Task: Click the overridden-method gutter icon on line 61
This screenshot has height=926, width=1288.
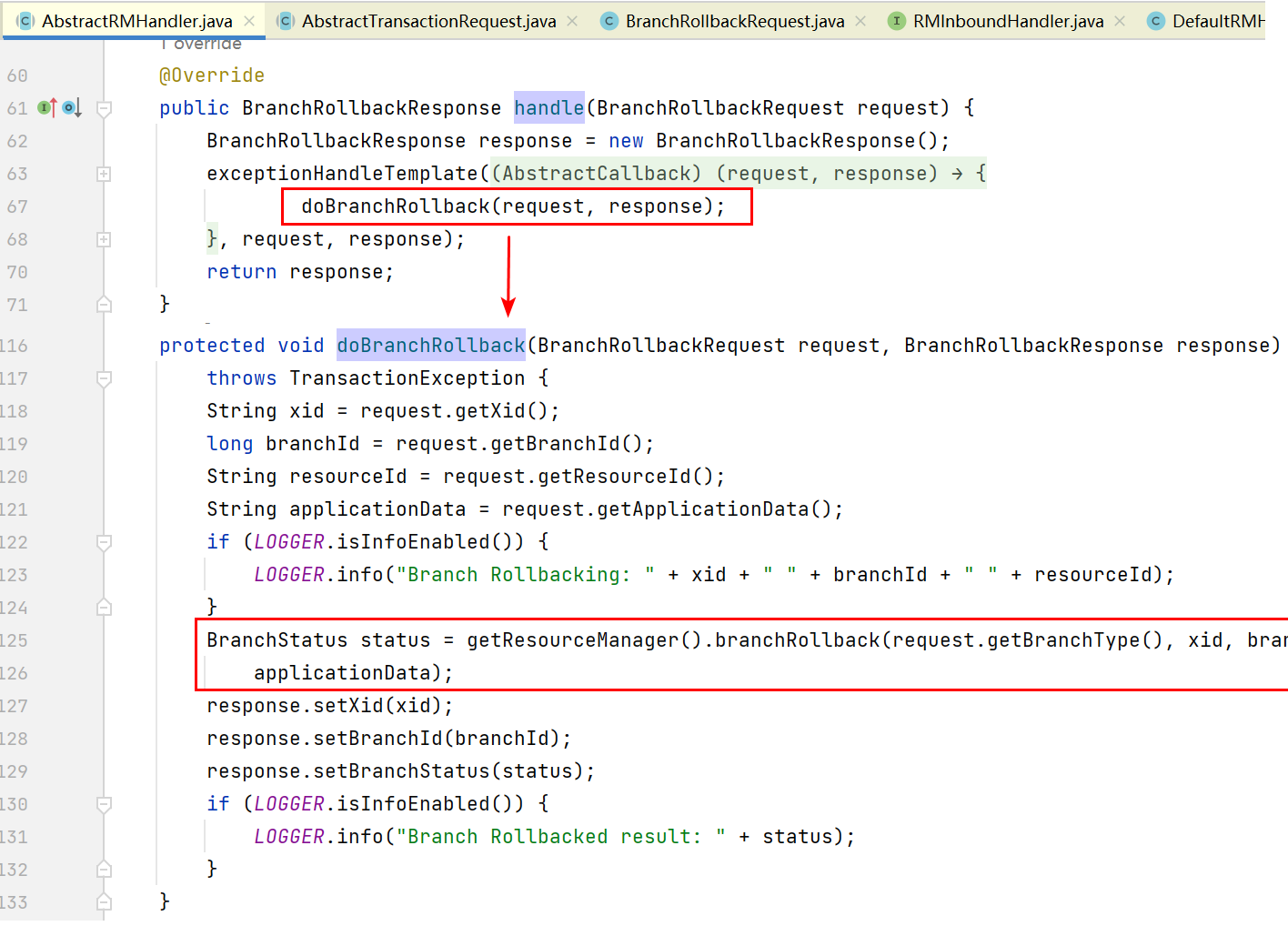Action: (72, 108)
